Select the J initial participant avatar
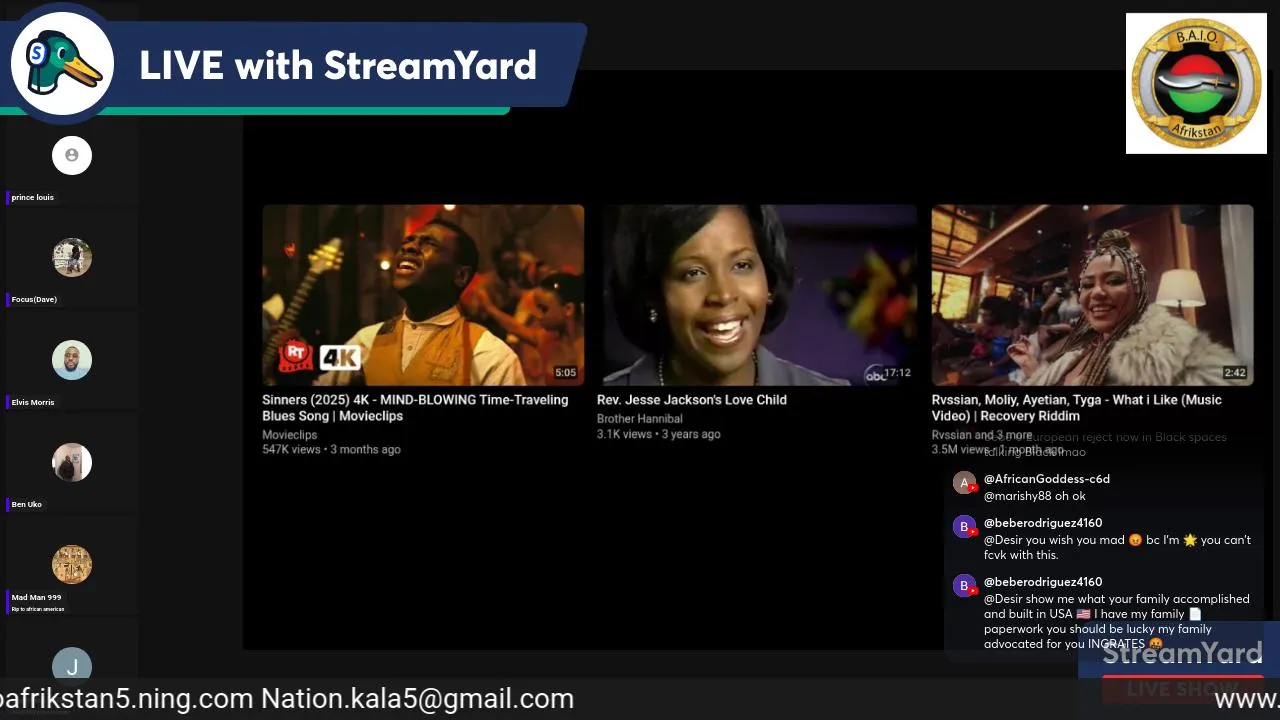This screenshot has height=720, width=1280. (x=72, y=665)
